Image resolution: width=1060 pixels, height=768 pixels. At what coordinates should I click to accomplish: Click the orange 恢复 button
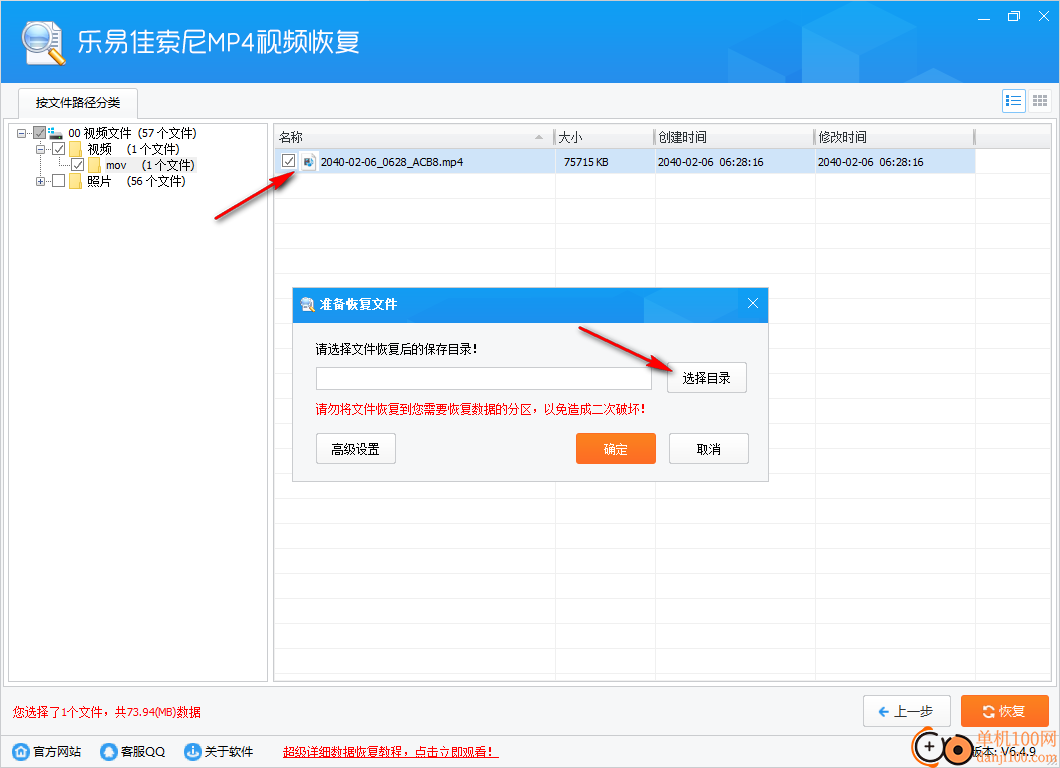point(1005,711)
